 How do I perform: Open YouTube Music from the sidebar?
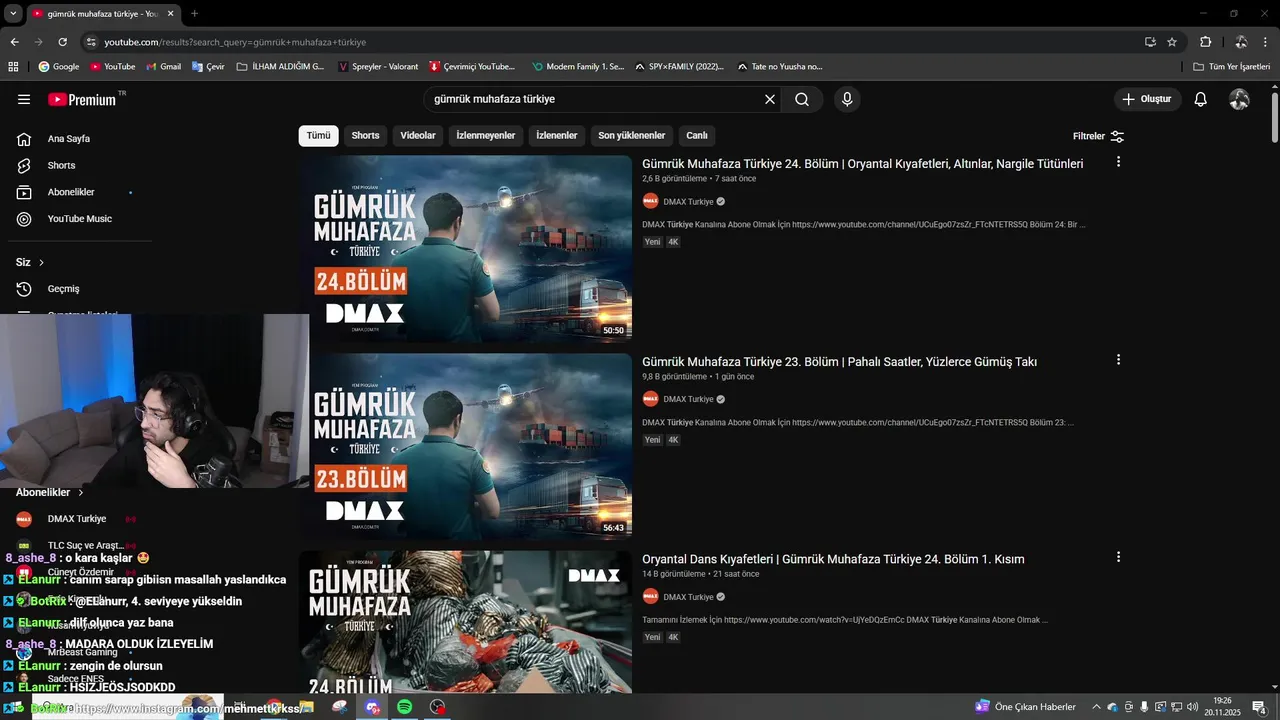[79, 219]
